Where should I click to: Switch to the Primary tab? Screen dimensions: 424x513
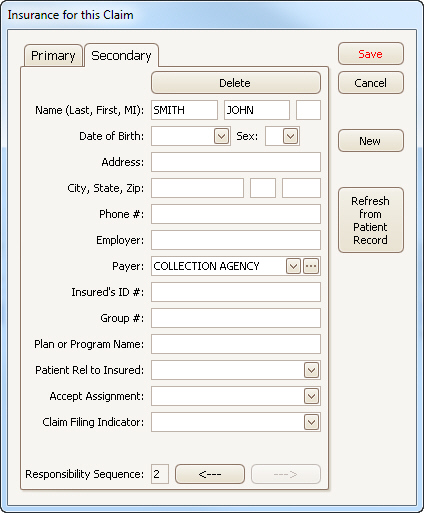pos(53,55)
